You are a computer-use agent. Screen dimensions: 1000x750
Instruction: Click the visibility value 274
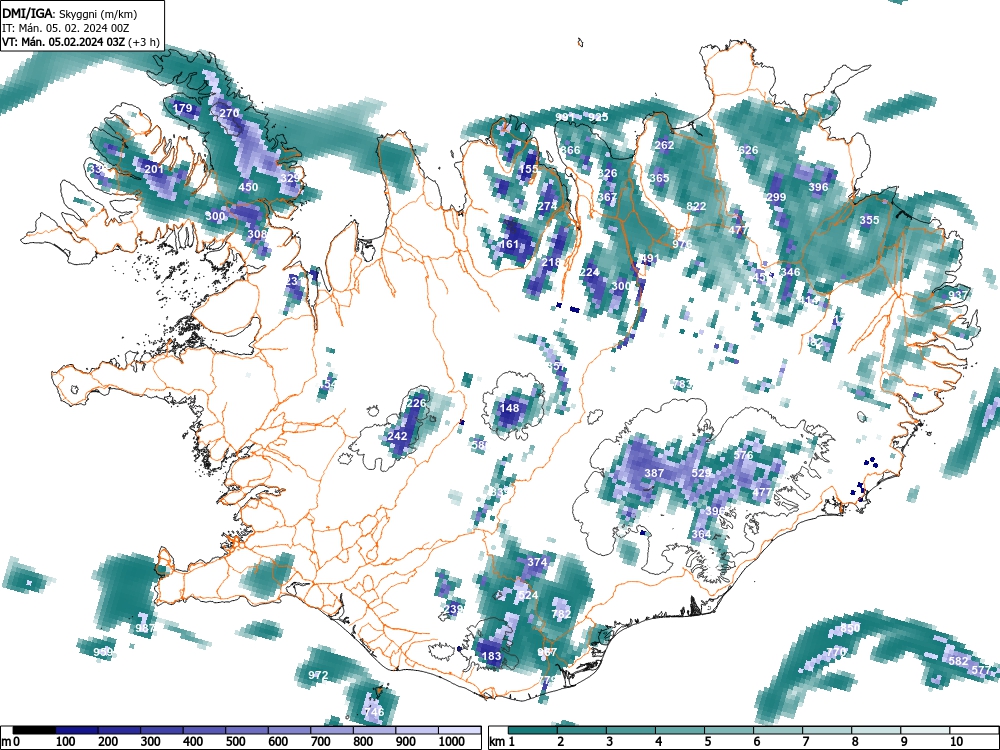pos(547,206)
